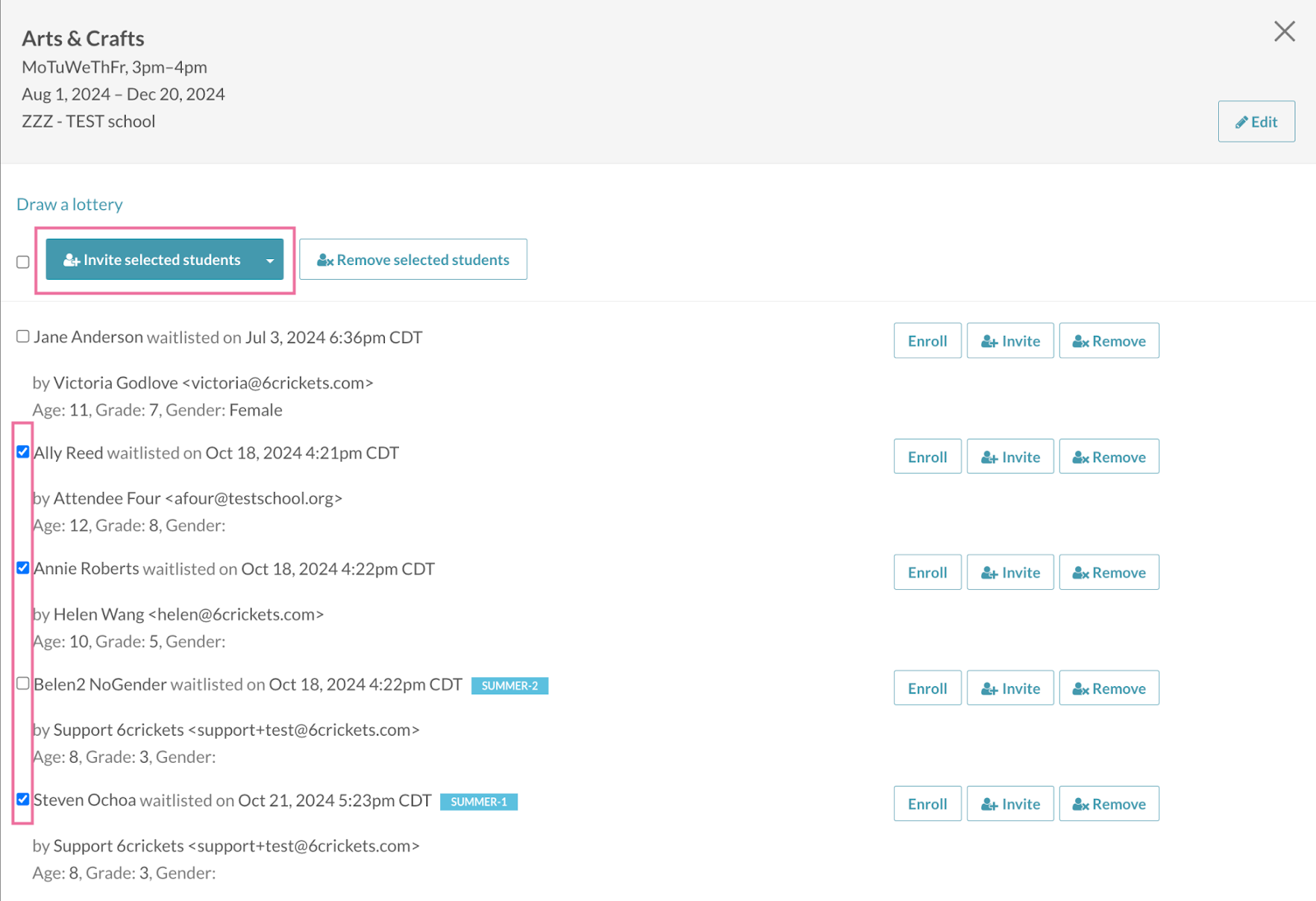The image size is (1316, 901).
Task: Select the Jane Anderson name text
Action: (89, 337)
